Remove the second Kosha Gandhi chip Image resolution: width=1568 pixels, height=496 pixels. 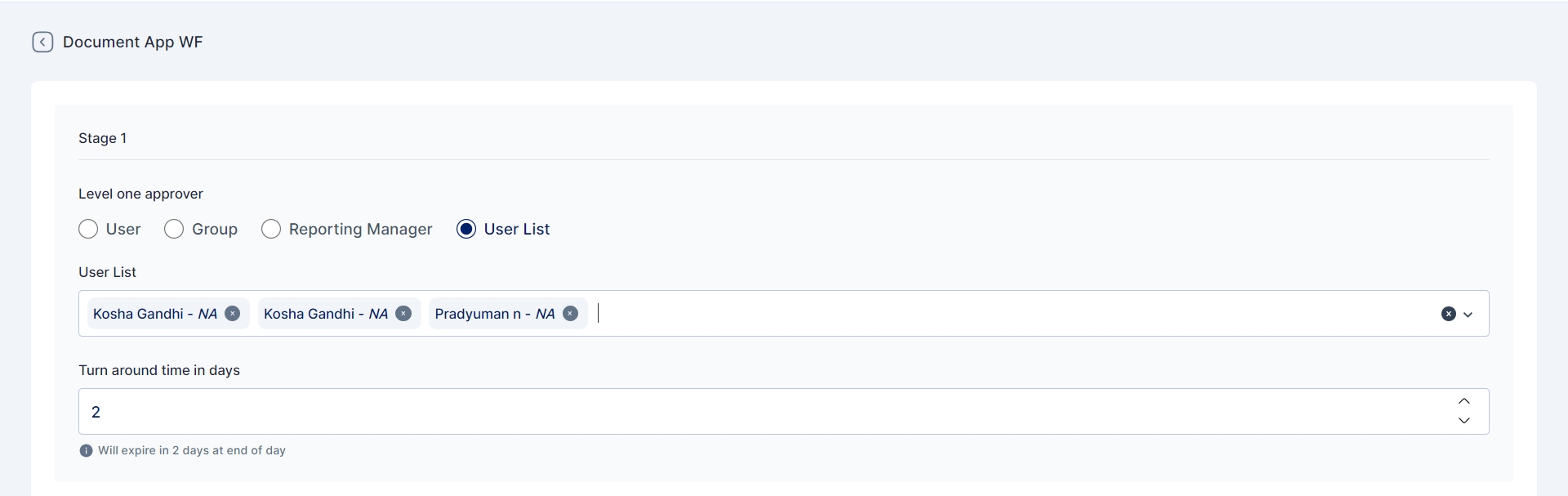403,314
